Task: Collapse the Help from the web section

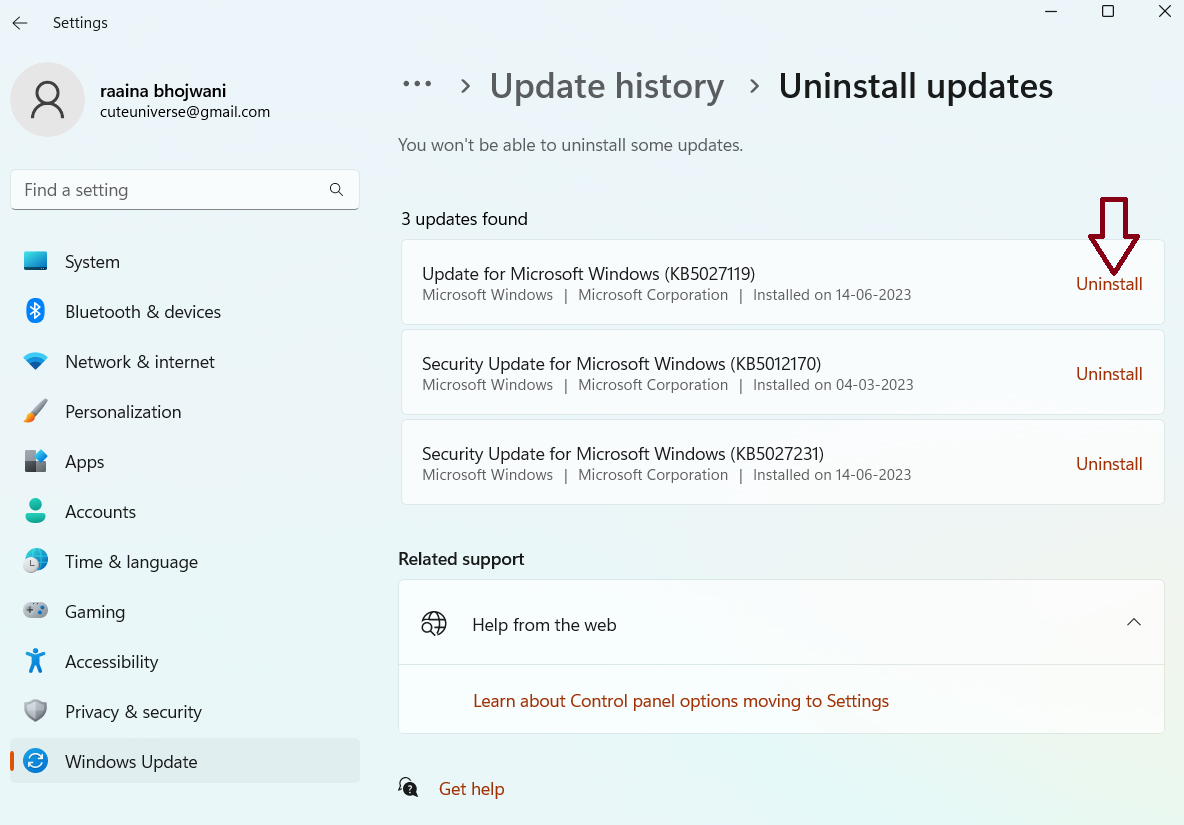Action: (x=1133, y=623)
